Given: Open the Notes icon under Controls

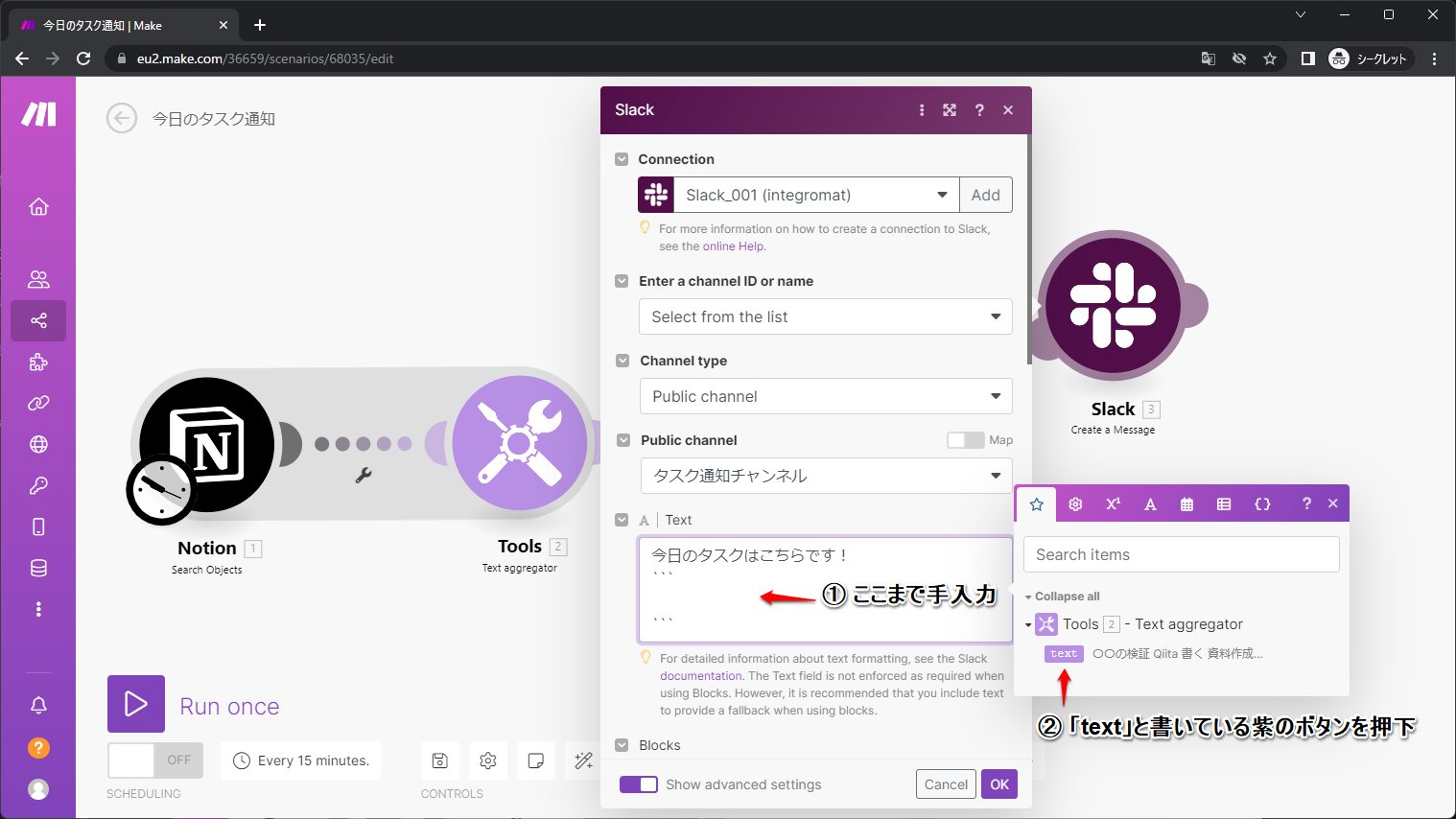Looking at the screenshot, I should (x=536, y=760).
